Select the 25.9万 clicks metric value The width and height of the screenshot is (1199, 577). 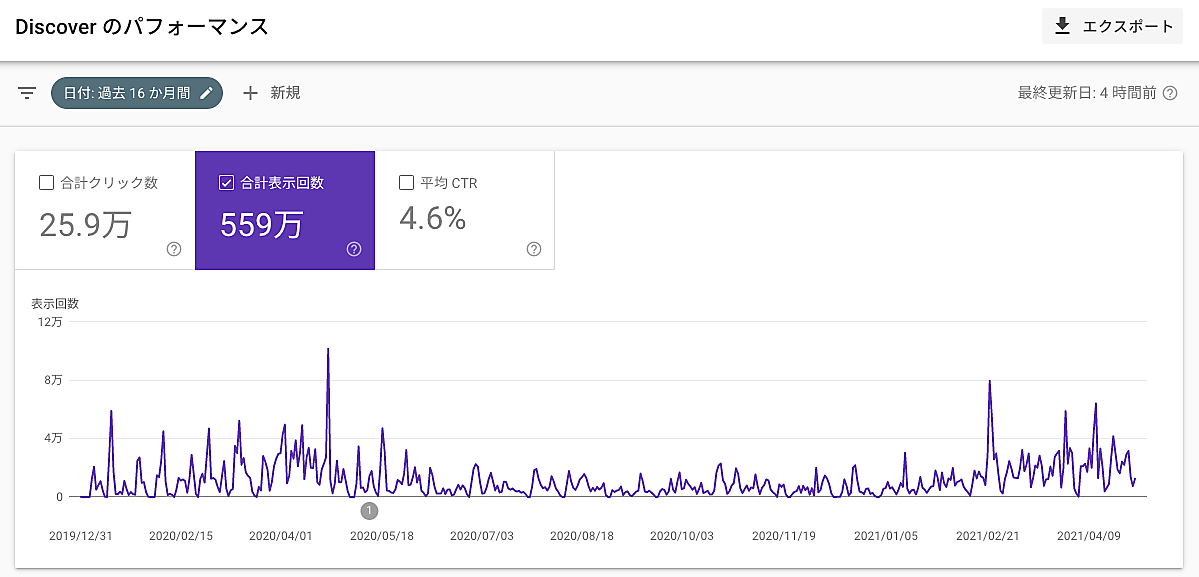click(x=85, y=224)
